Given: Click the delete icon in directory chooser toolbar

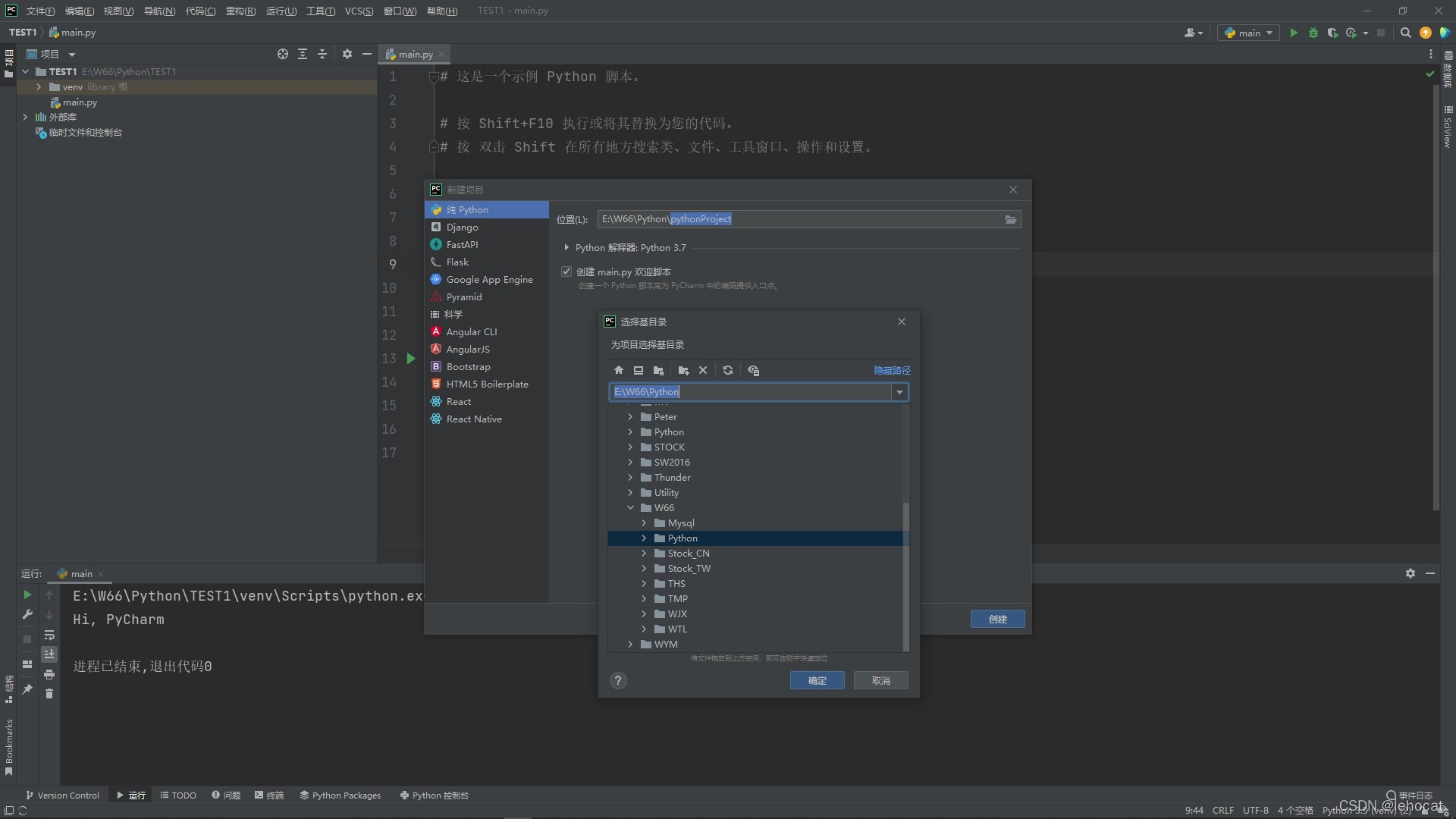Looking at the screenshot, I should (x=703, y=370).
